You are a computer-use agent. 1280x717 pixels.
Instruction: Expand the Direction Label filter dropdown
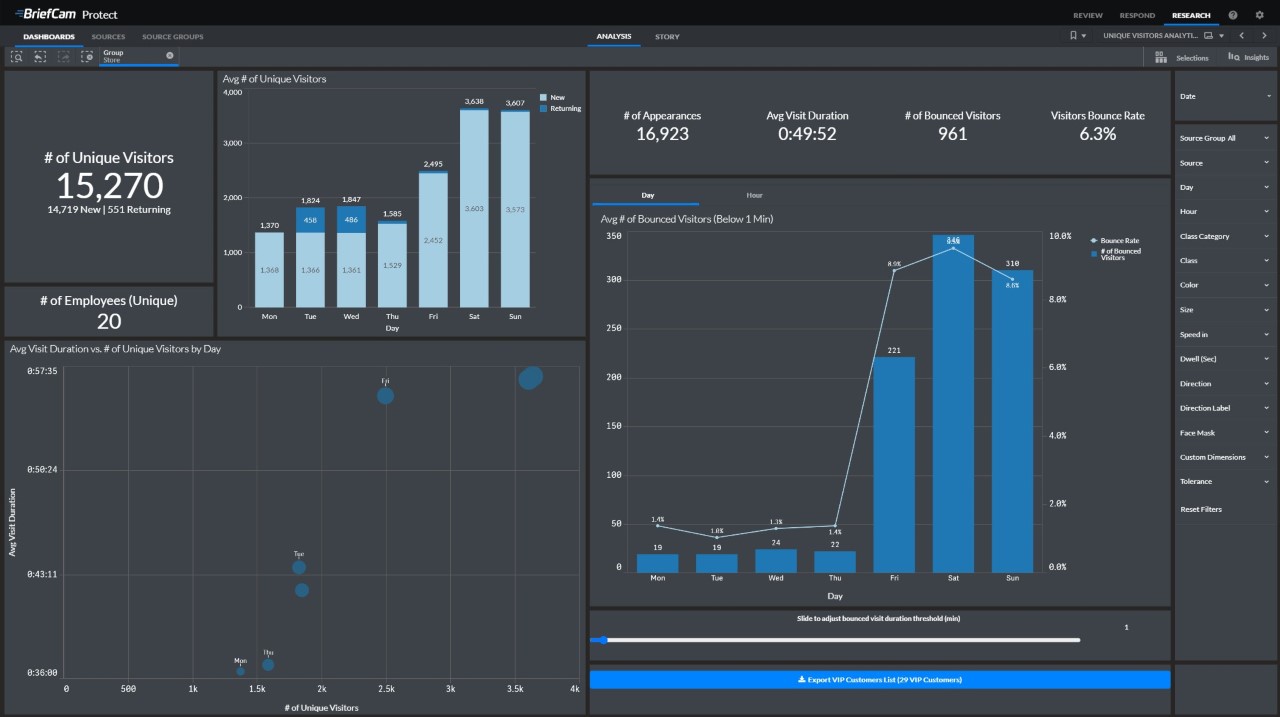coord(1223,408)
